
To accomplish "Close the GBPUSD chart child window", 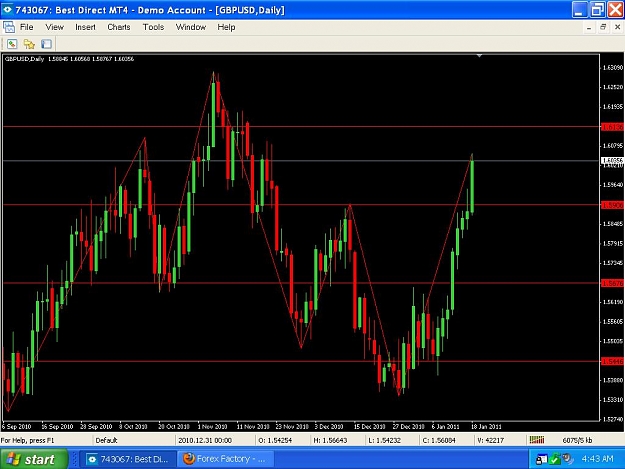I will coord(617,27).
